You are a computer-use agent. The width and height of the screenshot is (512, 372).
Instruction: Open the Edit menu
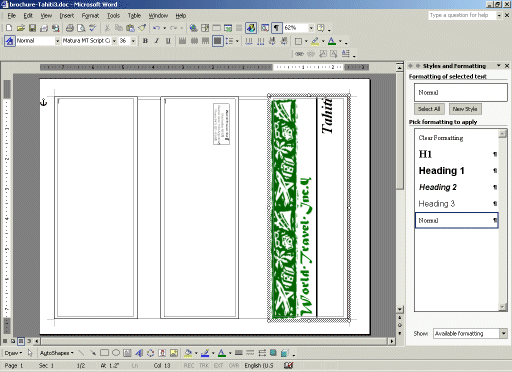point(28,16)
